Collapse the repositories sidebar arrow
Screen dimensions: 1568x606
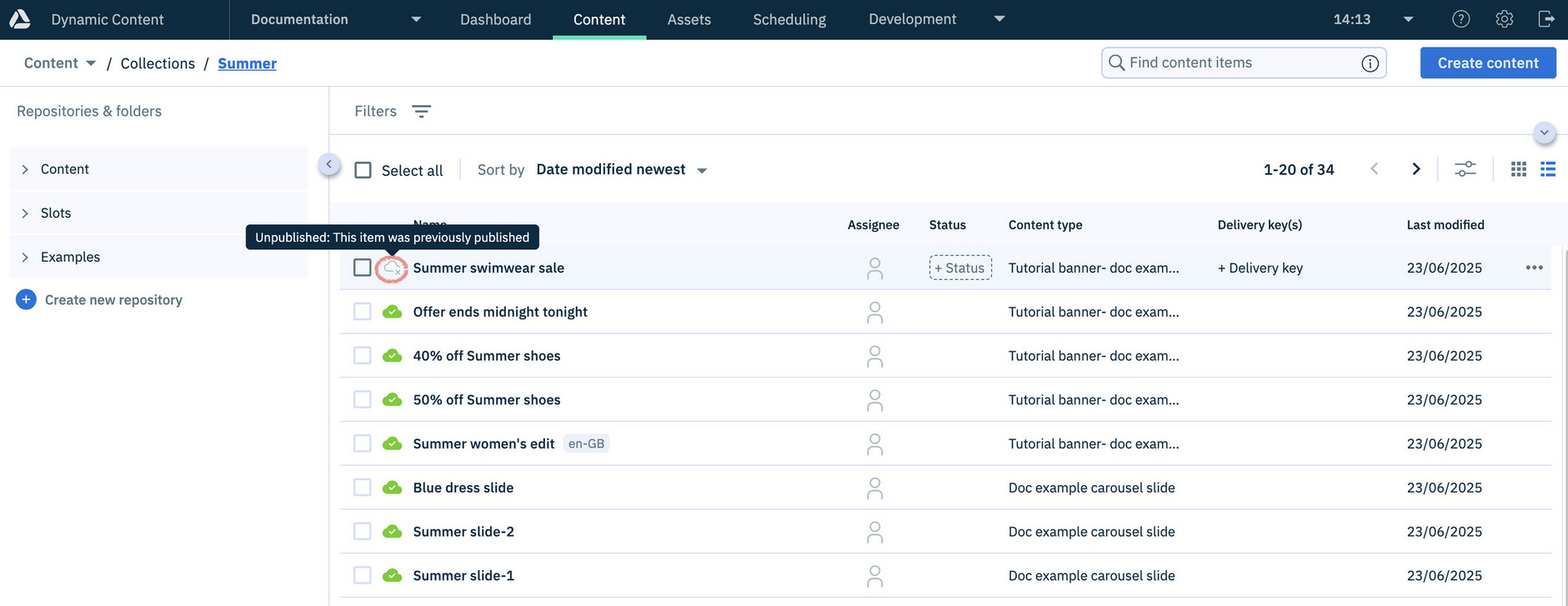(329, 164)
